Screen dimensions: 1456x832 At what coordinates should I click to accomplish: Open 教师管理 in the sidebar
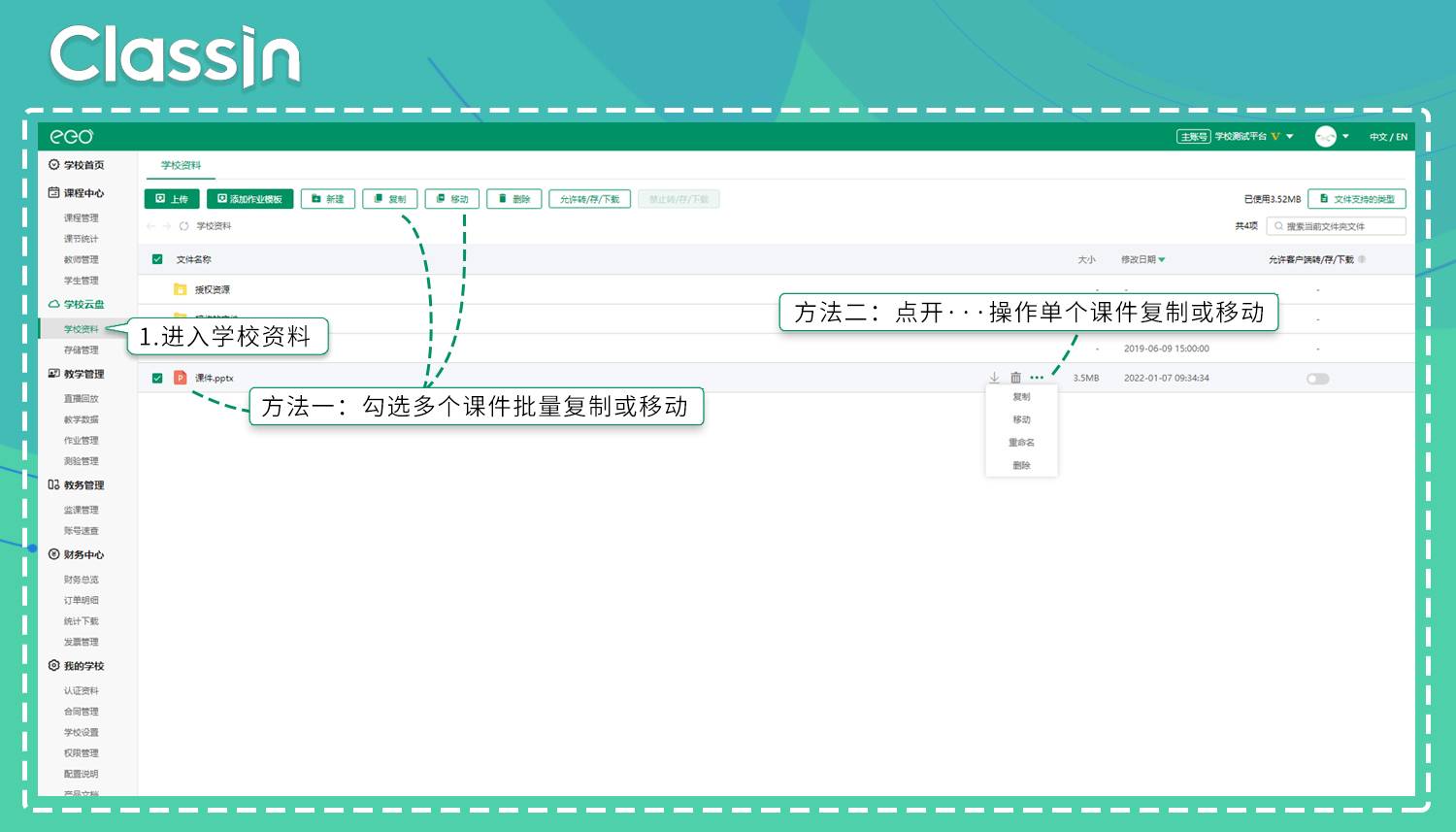tap(82, 260)
